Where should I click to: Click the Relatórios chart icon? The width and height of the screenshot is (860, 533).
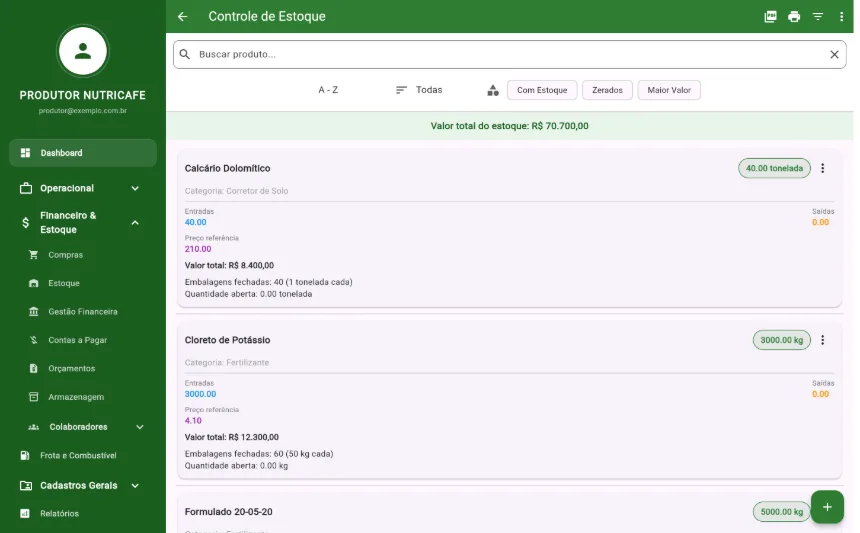click(x=25, y=514)
